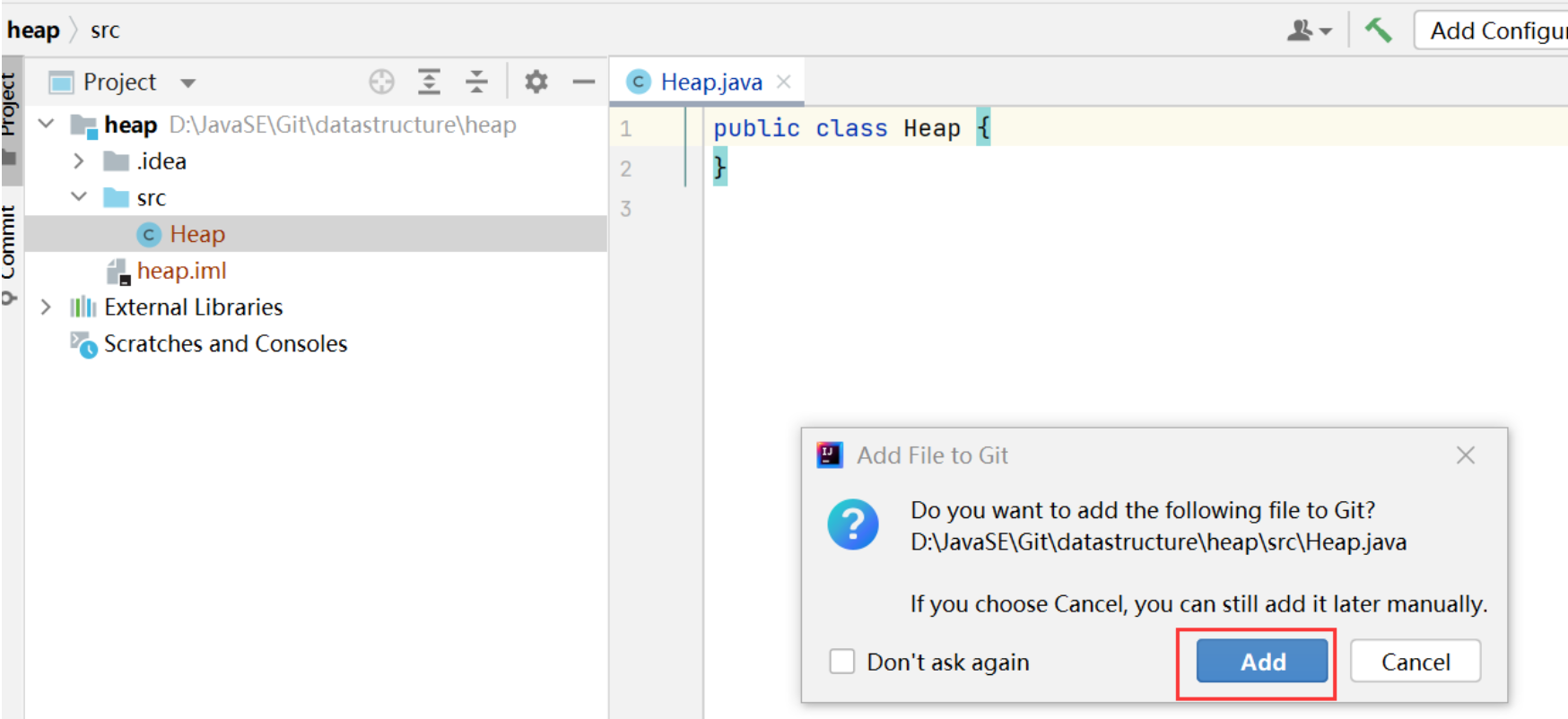Close the Heap.java editor tab

pyautogui.click(x=784, y=82)
